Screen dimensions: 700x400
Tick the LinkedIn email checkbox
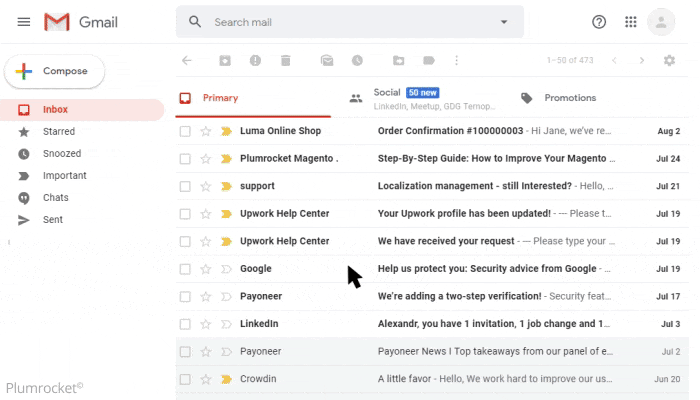185,324
